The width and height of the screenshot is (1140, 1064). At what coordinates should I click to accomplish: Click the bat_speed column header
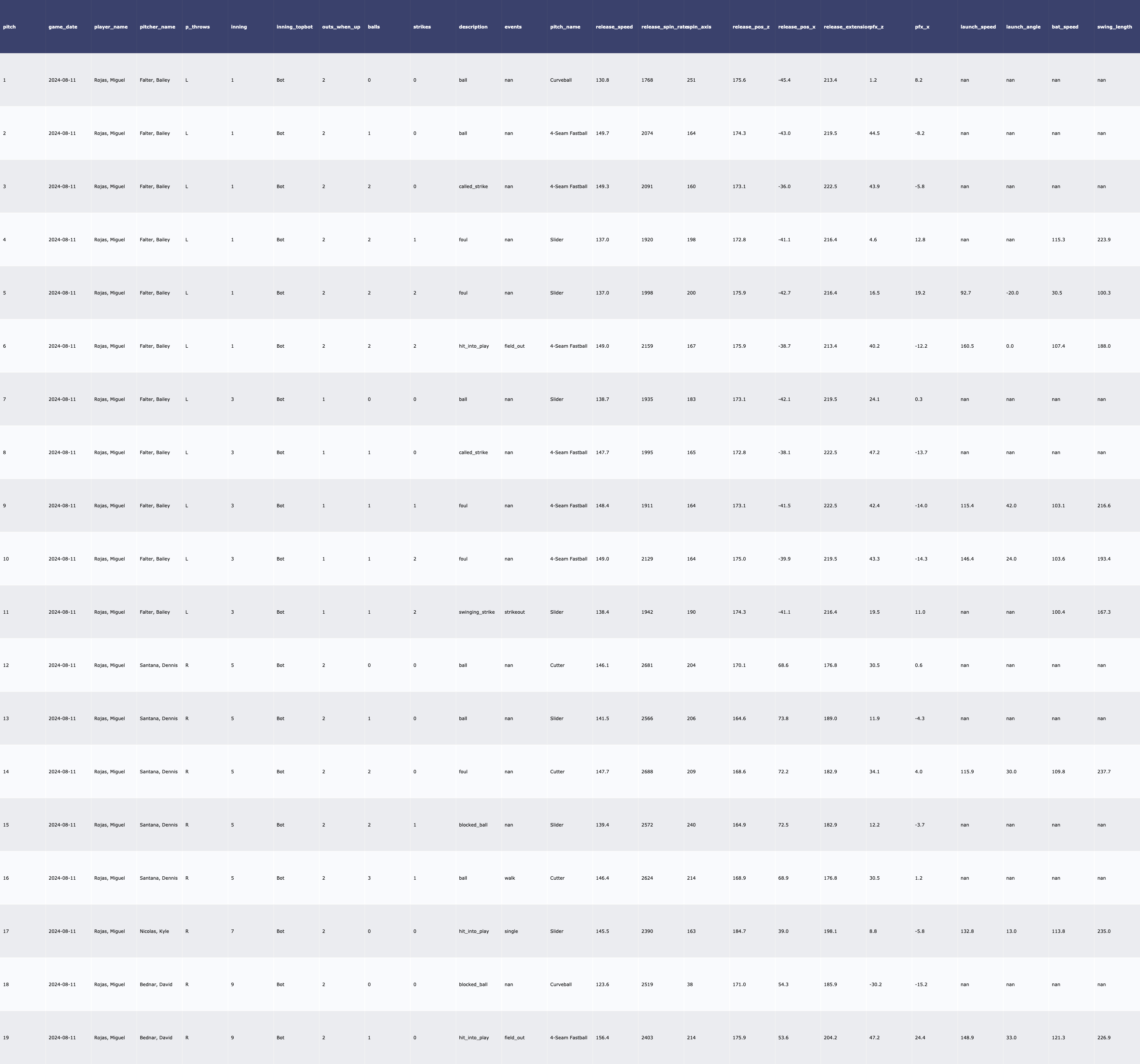point(1065,27)
